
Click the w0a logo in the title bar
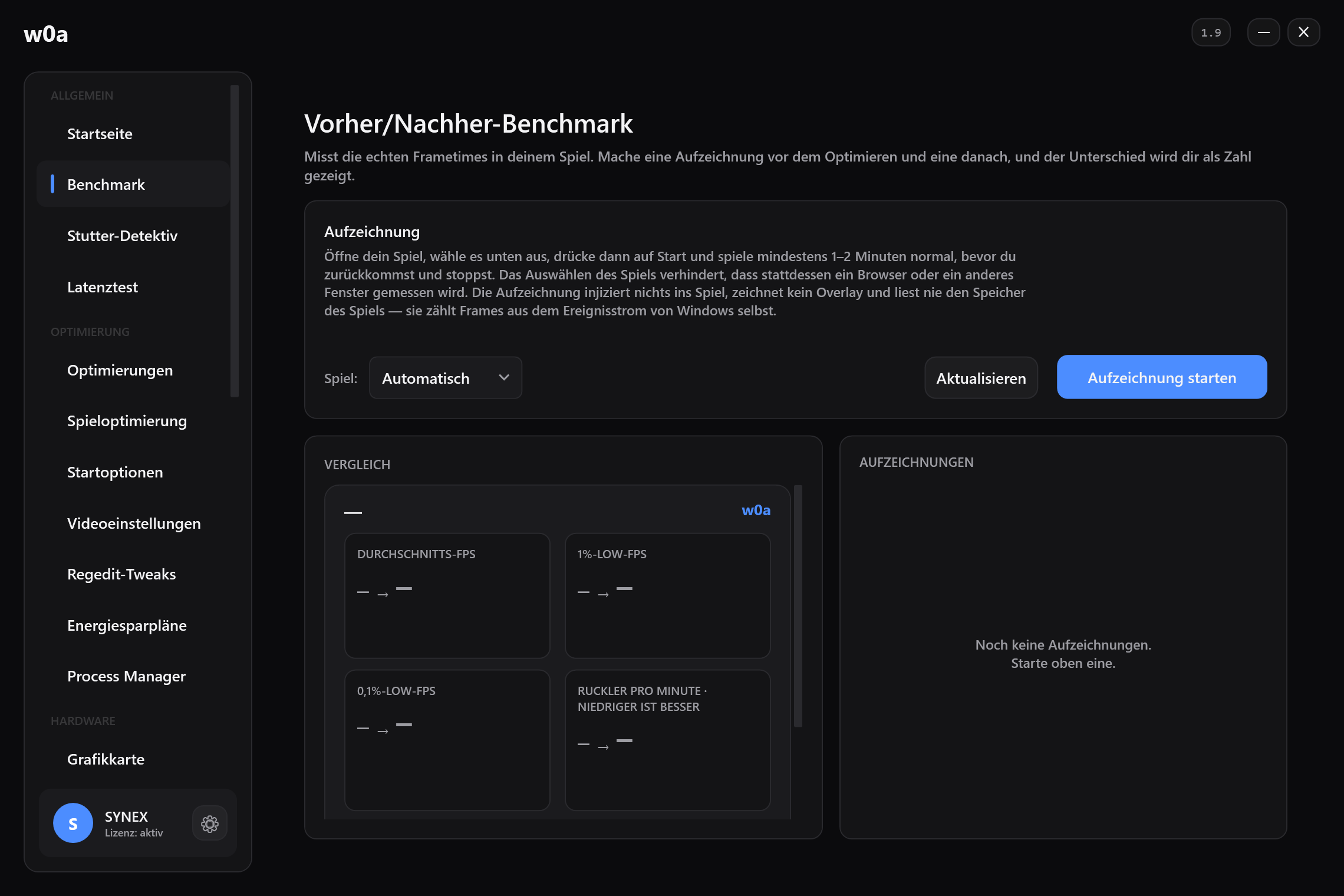pyautogui.click(x=46, y=34)
